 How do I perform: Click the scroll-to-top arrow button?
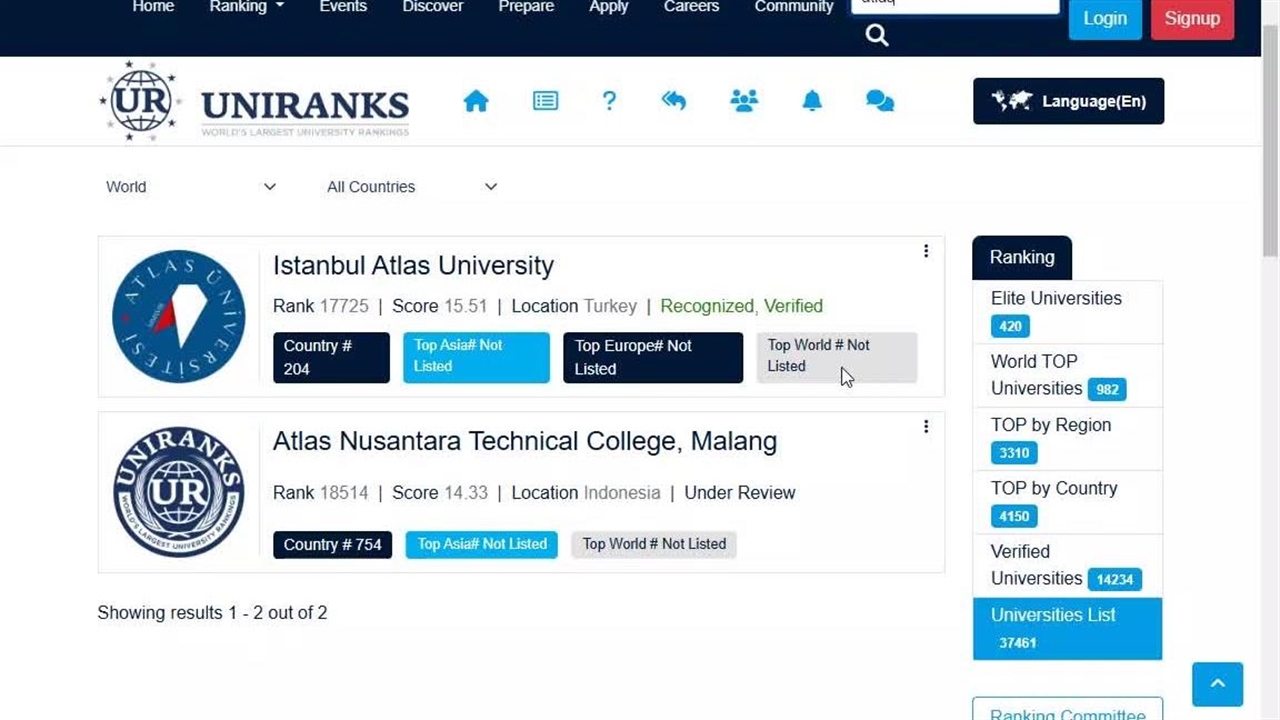[1217, 684]
